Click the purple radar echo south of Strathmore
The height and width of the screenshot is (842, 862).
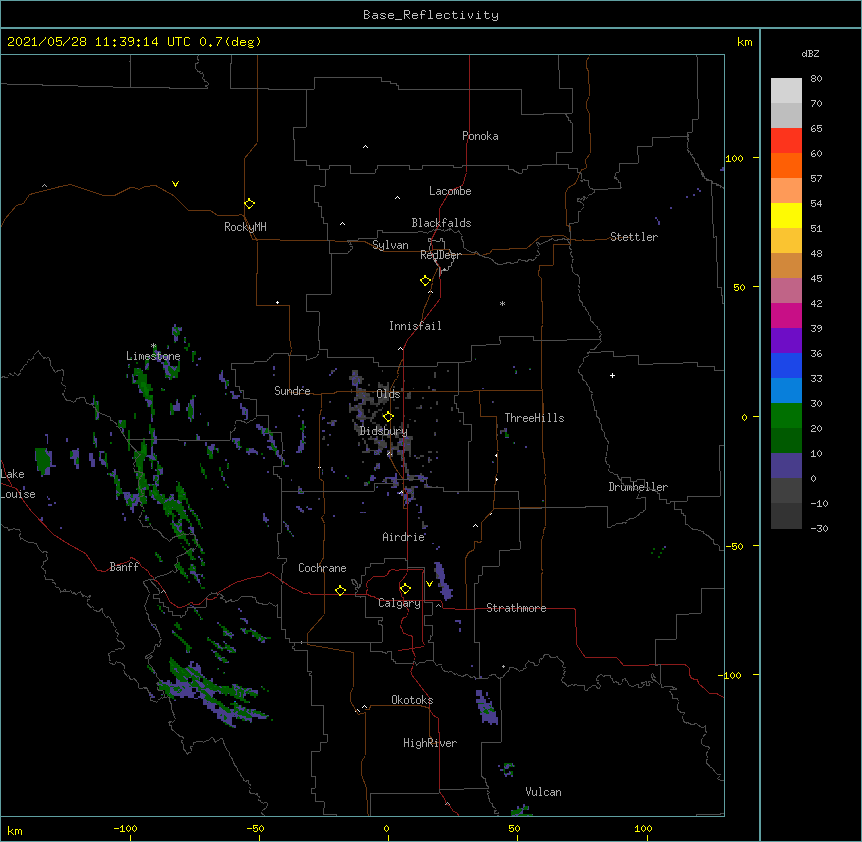487,707
